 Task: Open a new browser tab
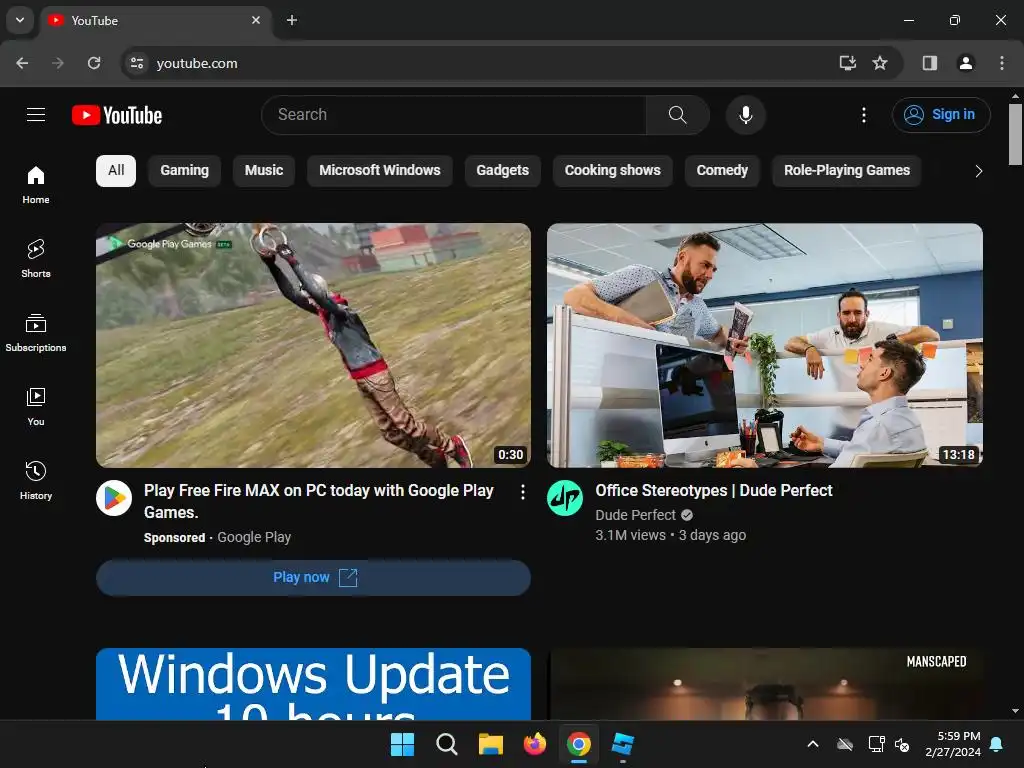tap(292, 20)
